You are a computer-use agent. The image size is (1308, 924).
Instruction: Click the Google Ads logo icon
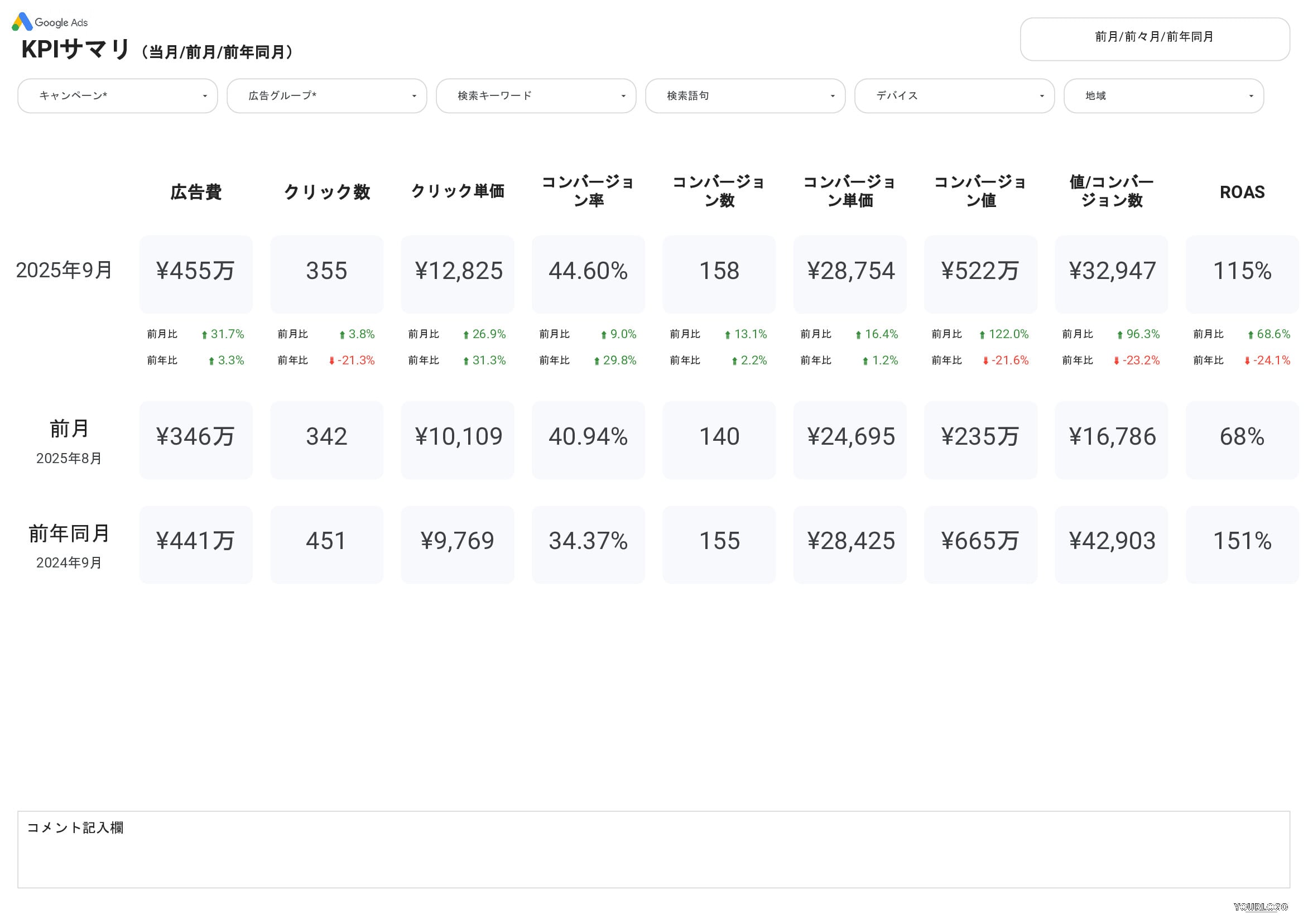coord(22,22)
